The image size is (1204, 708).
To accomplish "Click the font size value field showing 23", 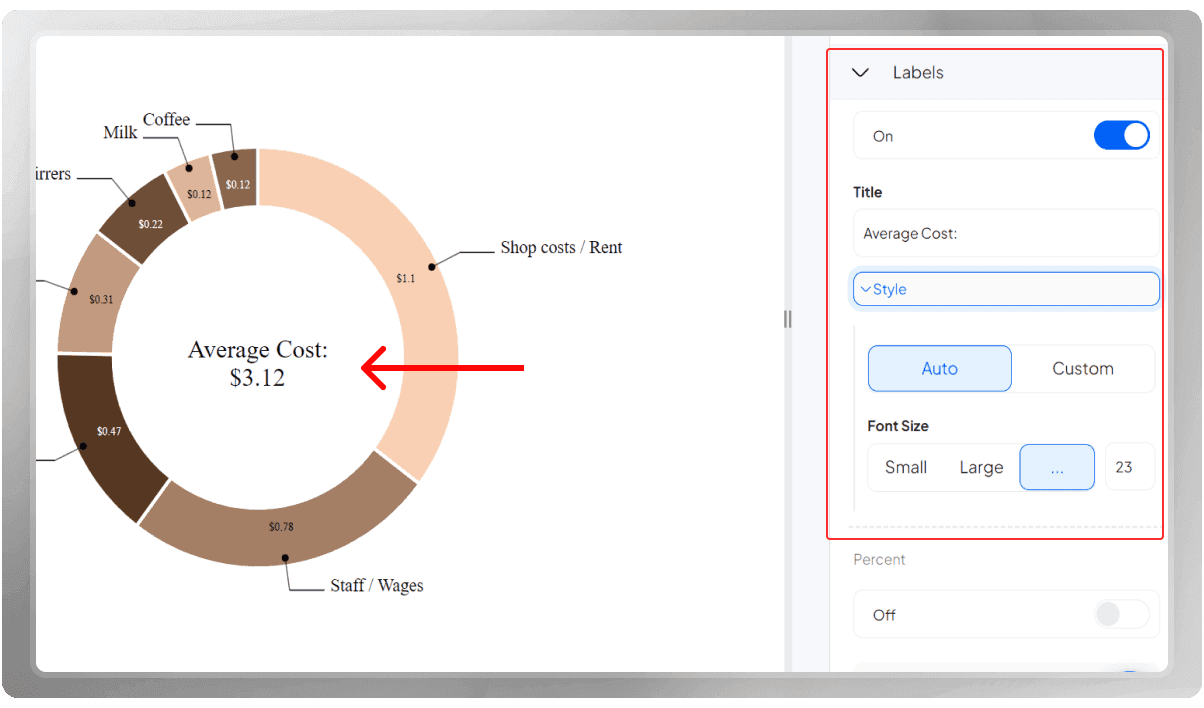I will [1130, 467].
